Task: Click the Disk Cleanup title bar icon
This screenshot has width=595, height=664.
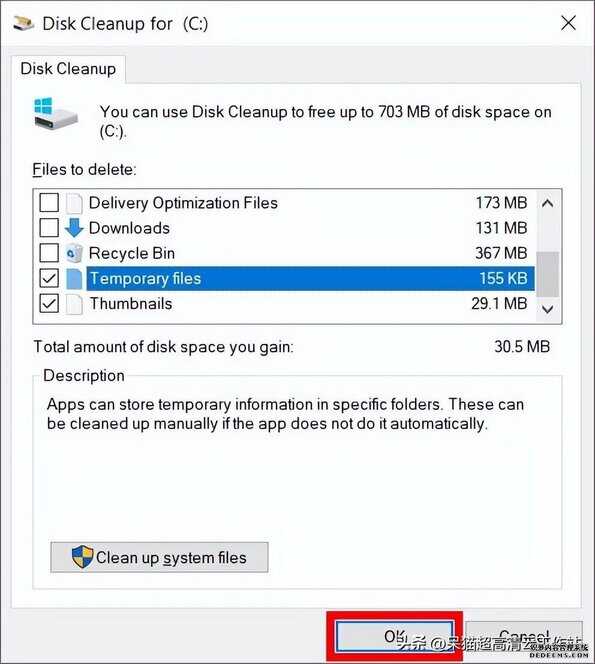Action: (x=24, y=23)
